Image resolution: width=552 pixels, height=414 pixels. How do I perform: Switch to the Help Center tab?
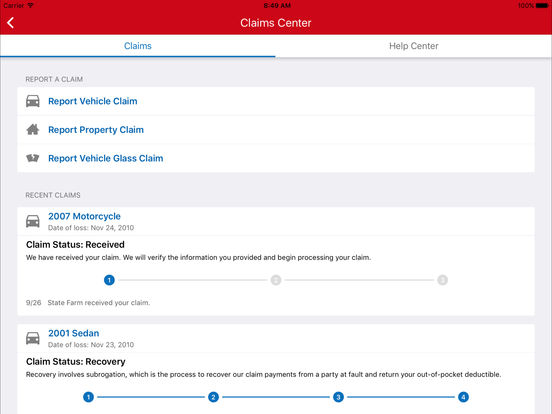click(414, 46)
